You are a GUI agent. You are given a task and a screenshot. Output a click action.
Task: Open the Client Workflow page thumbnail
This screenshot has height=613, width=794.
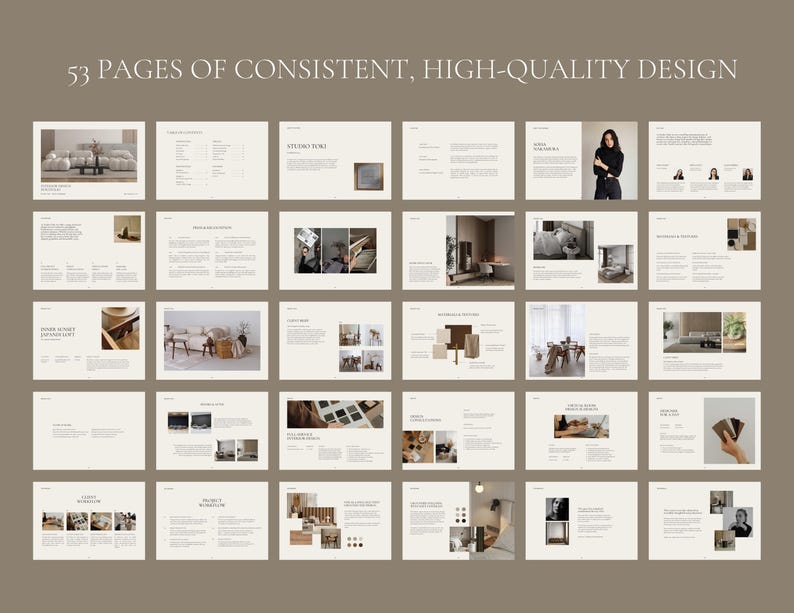pyautogui.click(x=89, y=521)
